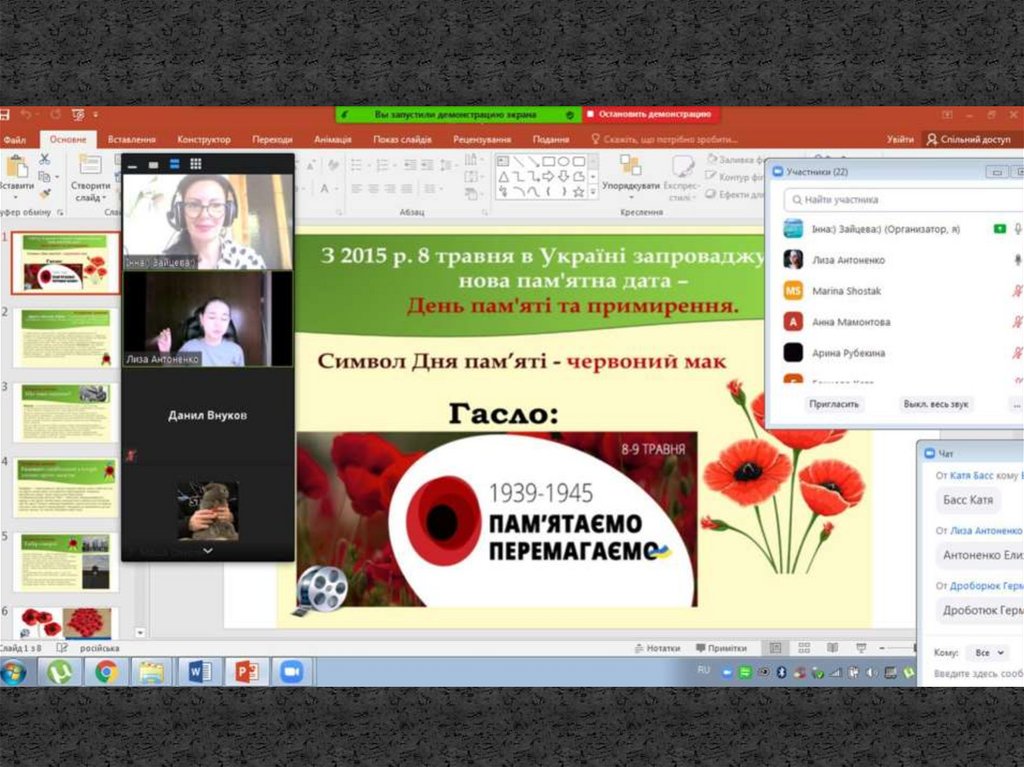Click the slideshow view icon in status bar
Image resolution: width=1024 pixels, height=767 pixels.
coord(861,647)
